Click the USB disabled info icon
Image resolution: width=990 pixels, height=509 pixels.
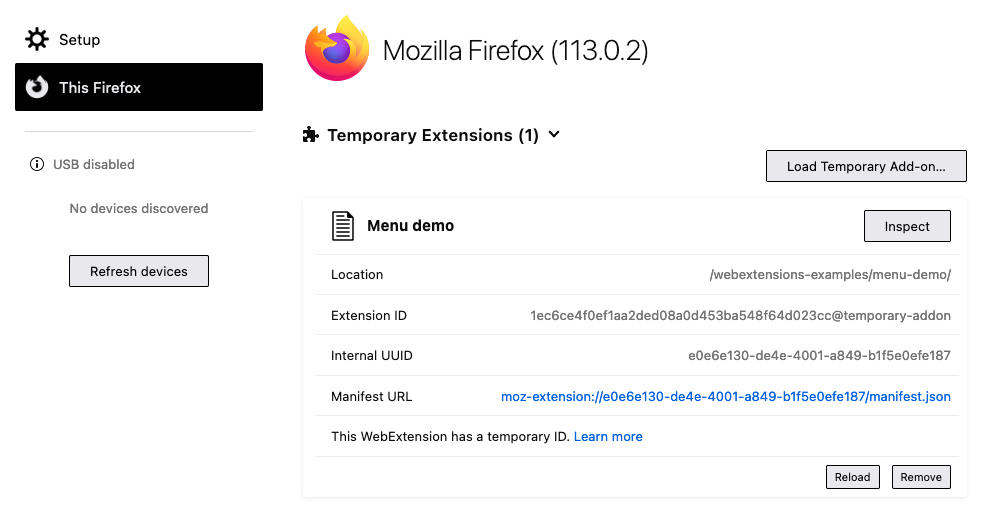tap(37, 164)
